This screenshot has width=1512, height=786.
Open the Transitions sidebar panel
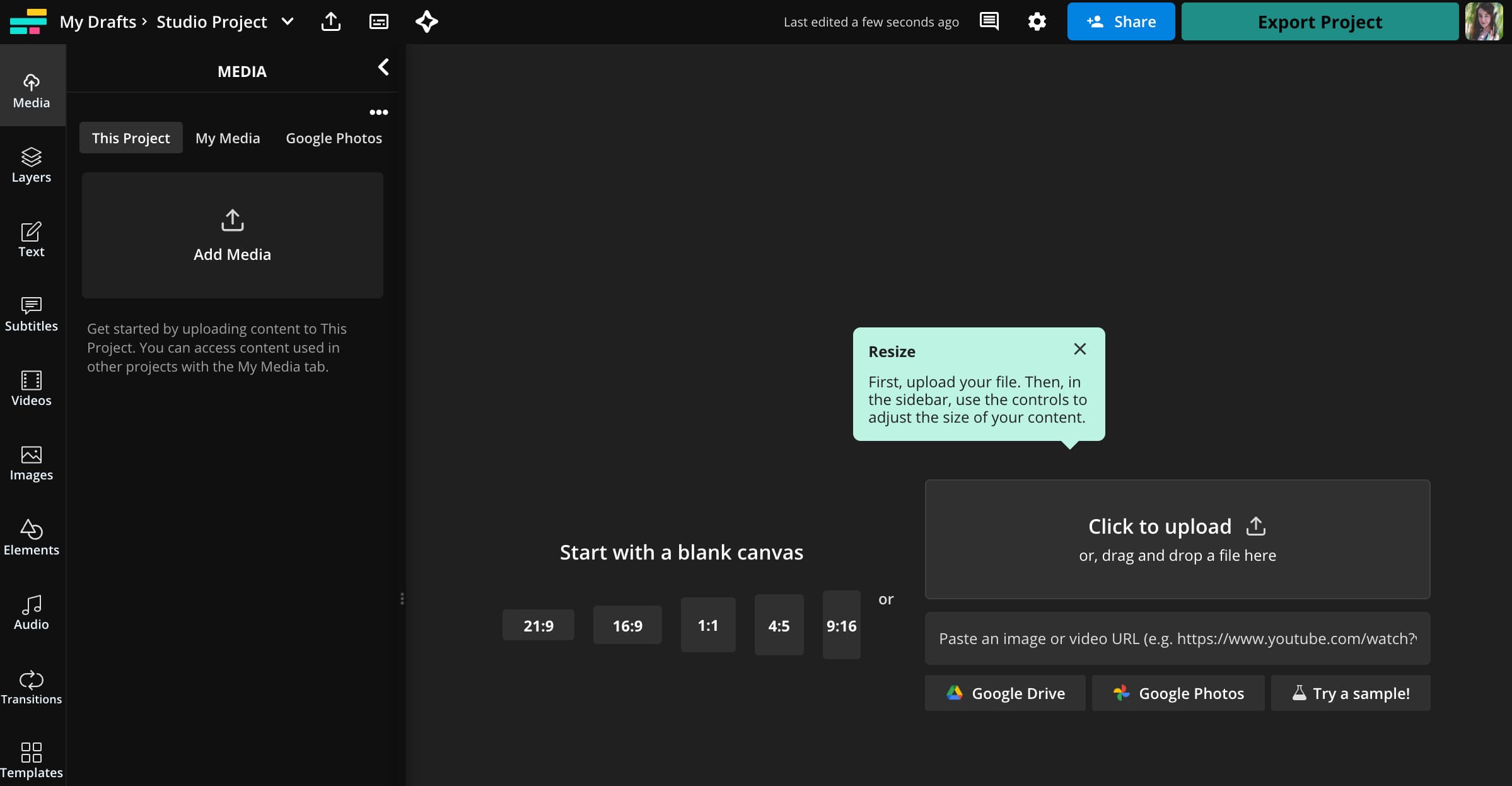coord(32,687)
